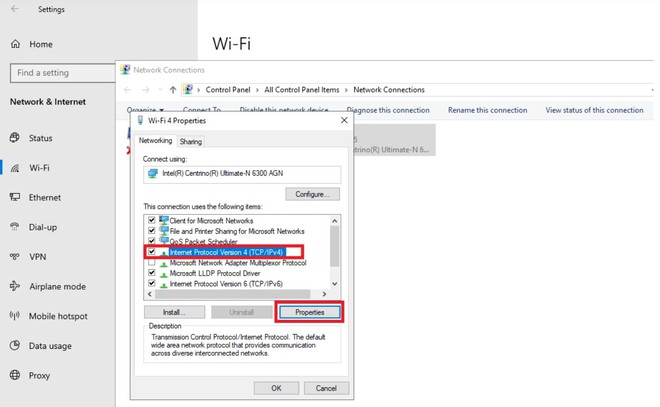The height and width of the screenshot is (407, 660).
Task: Toggle QoS Packet Scheduler checkbox
Action: coord(152,241)
